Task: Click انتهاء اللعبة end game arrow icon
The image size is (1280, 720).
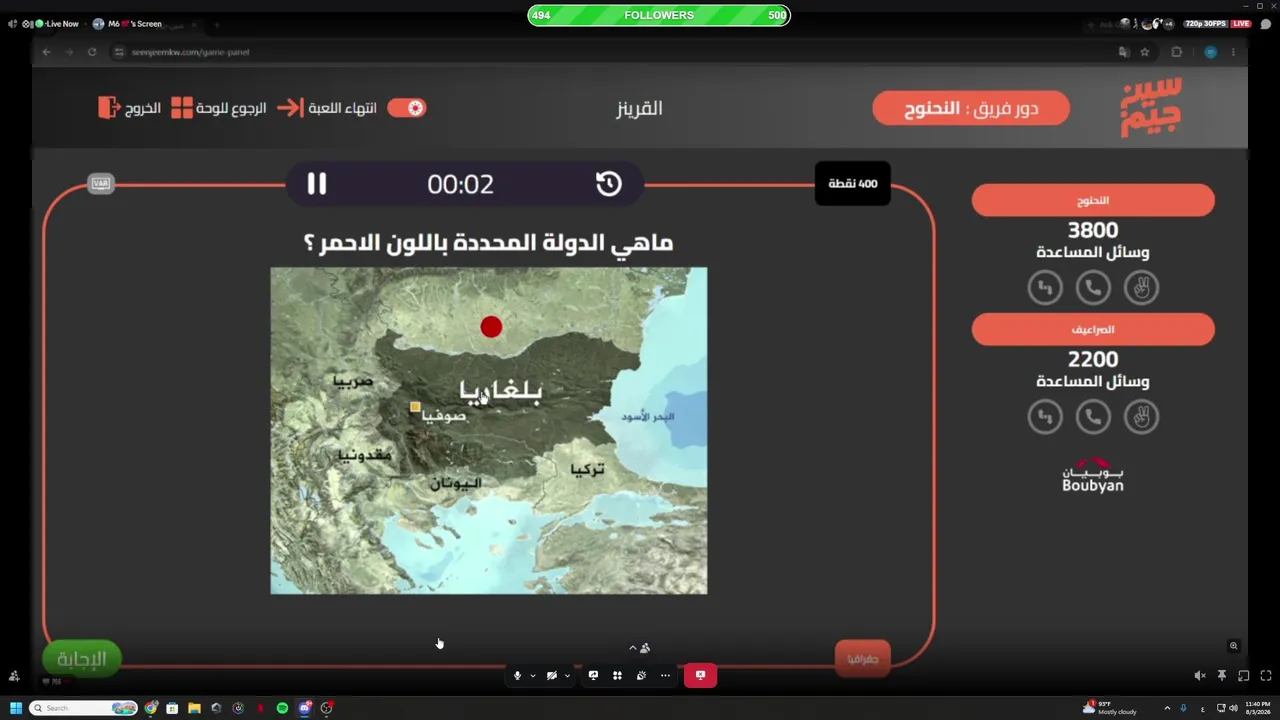Action: [290, 108]
